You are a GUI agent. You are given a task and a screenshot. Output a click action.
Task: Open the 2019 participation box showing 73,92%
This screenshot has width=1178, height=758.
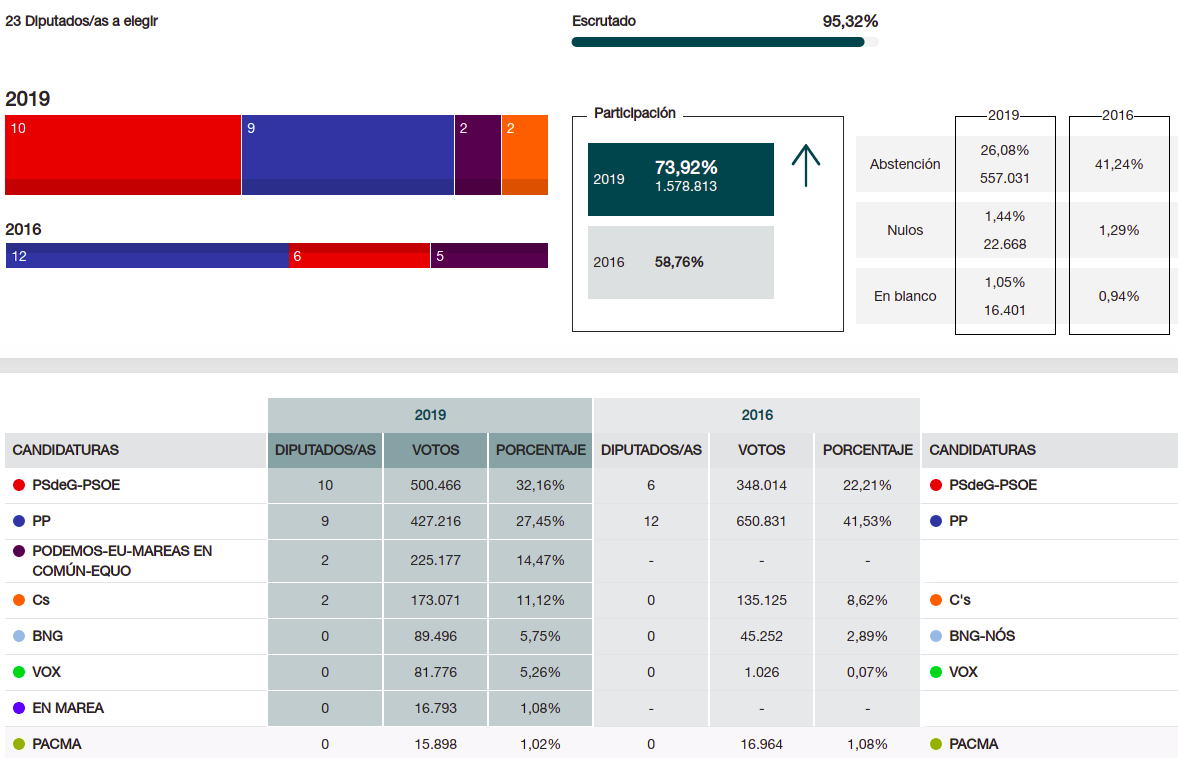(x=680, y=179)
